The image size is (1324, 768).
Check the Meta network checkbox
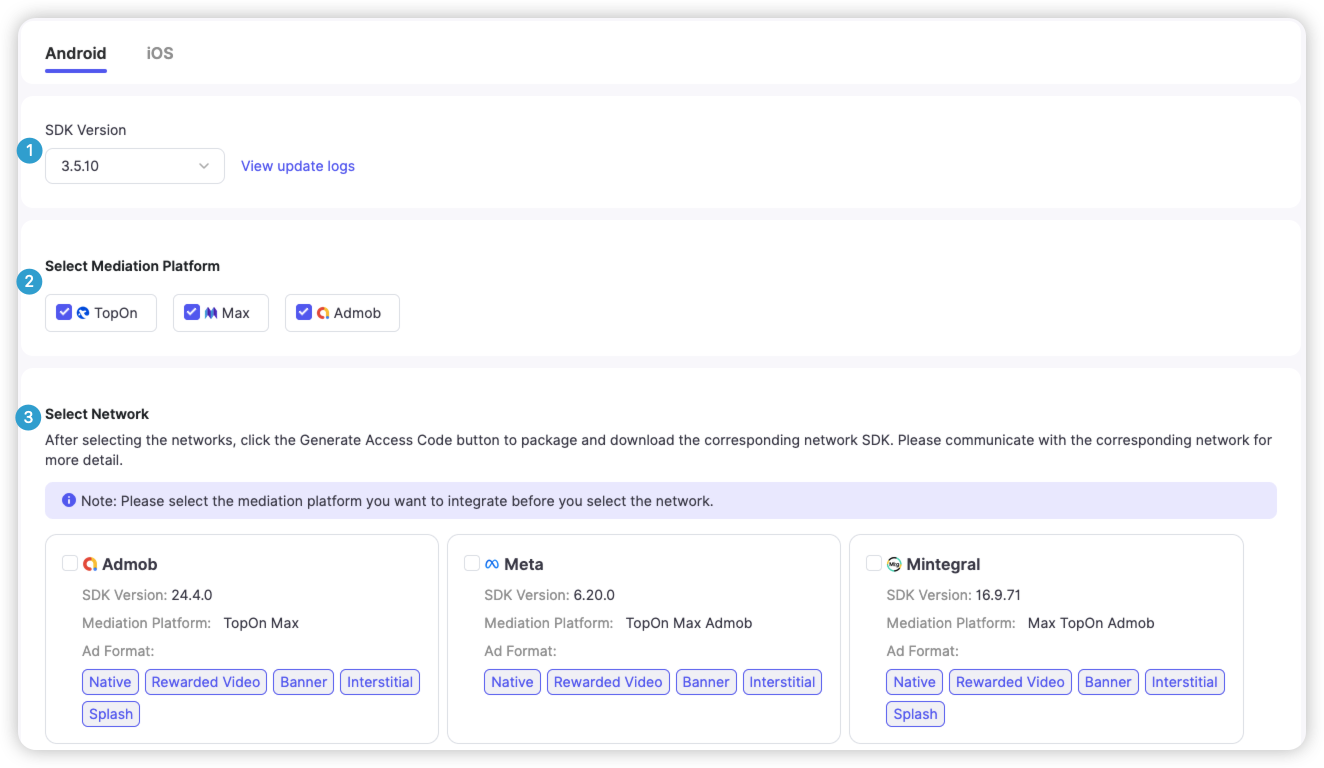(x=472, y=563)
